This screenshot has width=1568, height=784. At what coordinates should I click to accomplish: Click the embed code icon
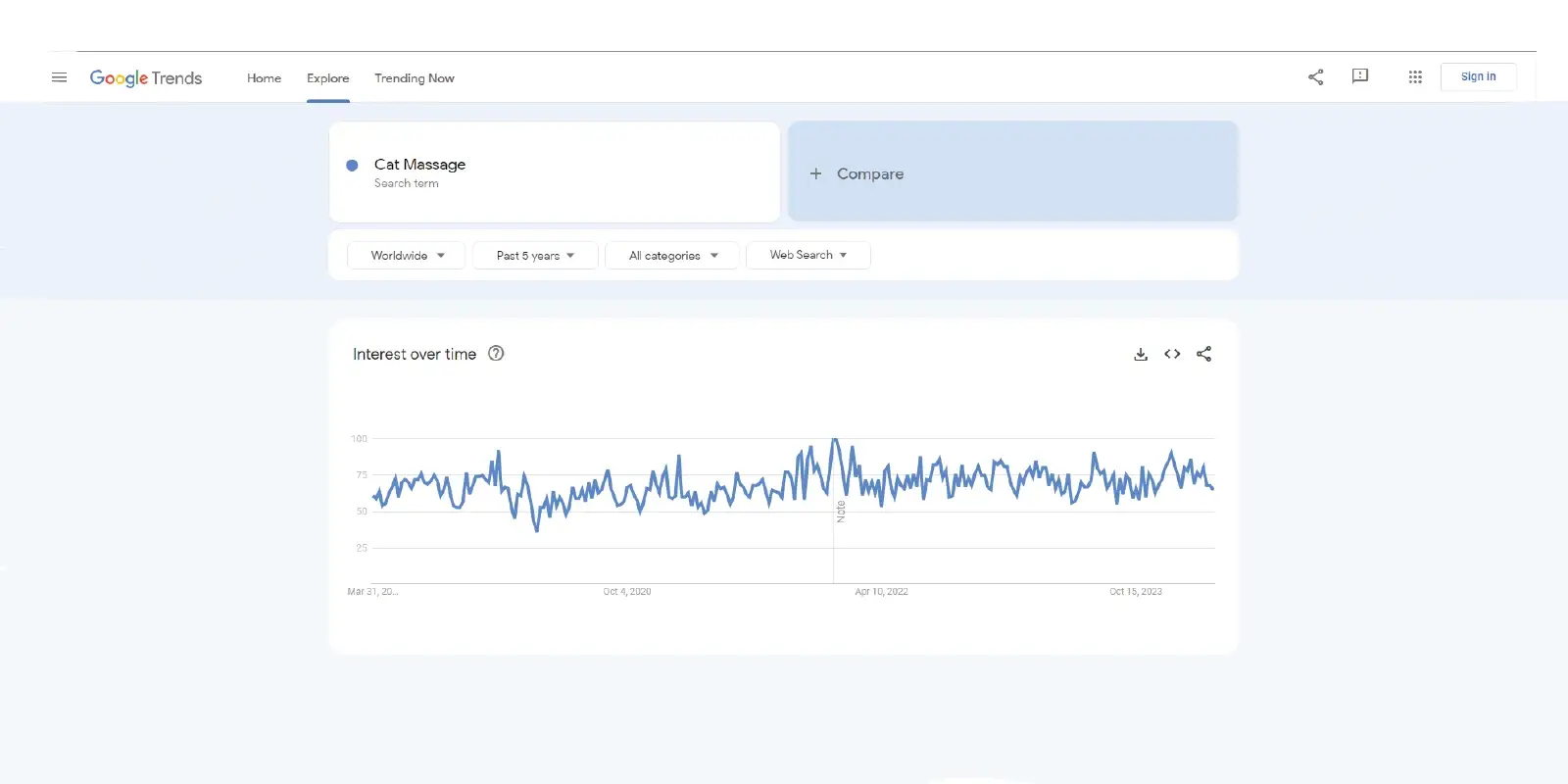pos(1172,355)
